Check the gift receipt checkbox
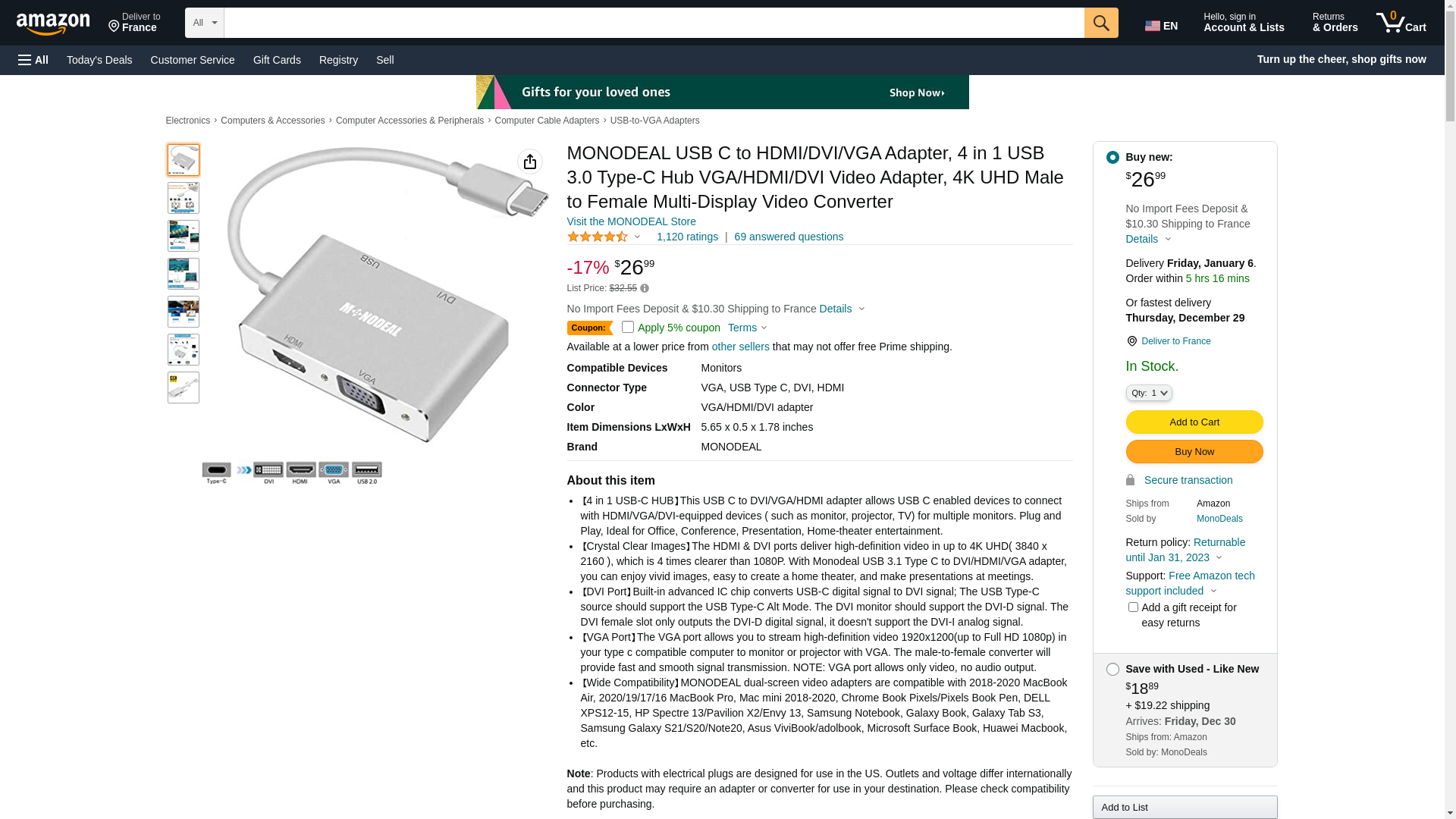 coord(1133,607)
